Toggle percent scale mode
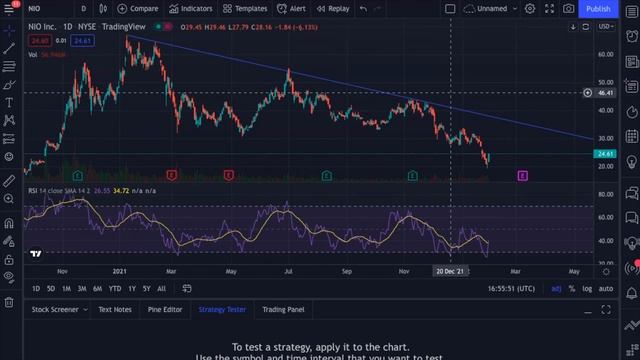Screen dimensions: 640x360 point(572,289)
